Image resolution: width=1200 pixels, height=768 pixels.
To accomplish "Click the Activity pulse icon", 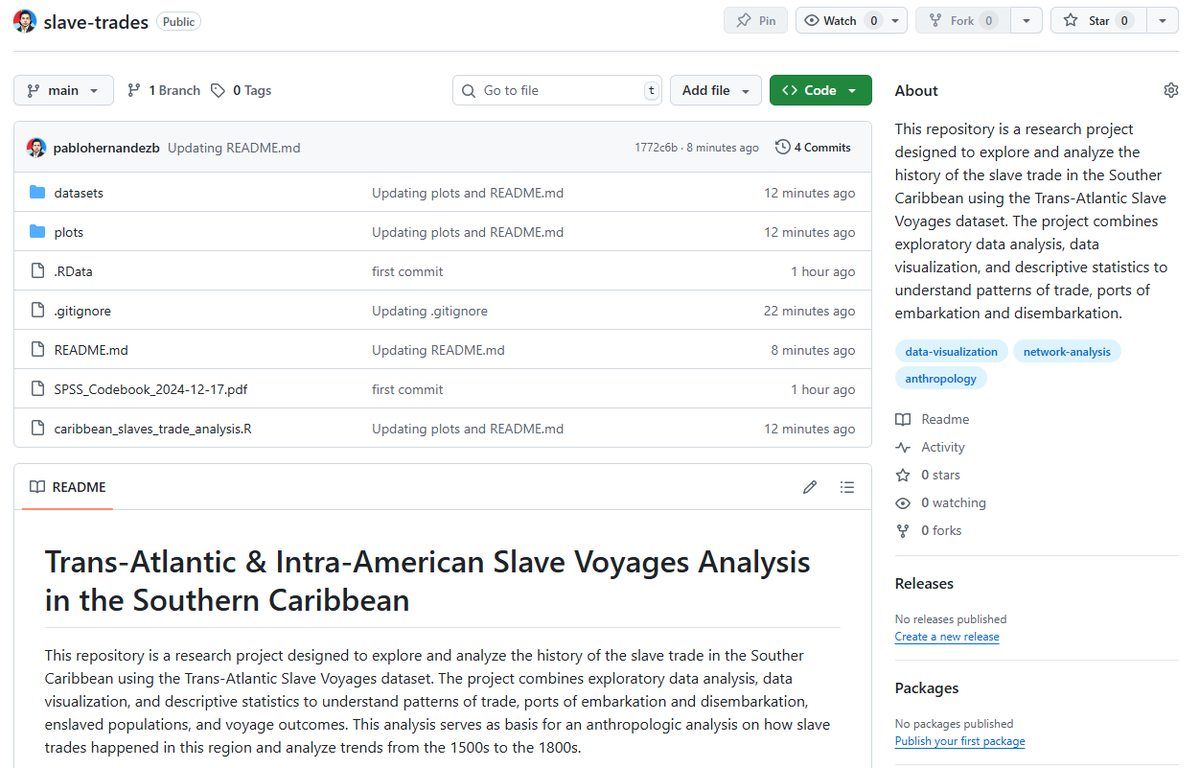I will [x=903, y=447].
